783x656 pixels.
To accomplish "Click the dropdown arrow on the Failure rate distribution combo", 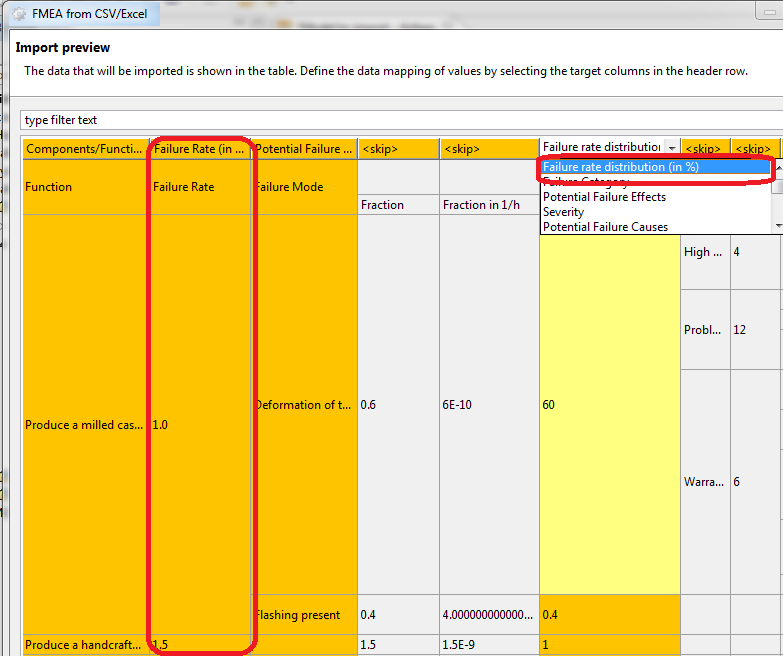I will point(671,148).
